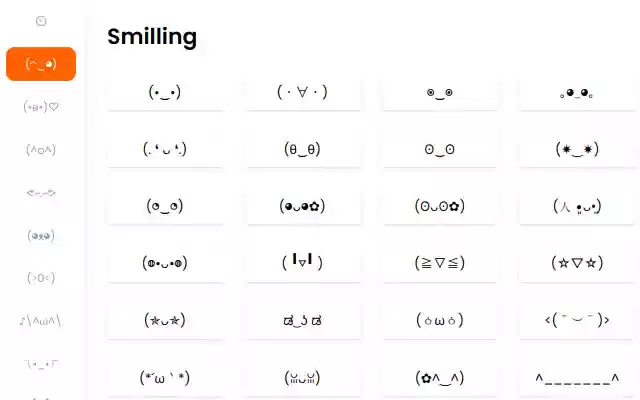Image resolution: width=640 pixels, height=400 pixels.
Task: Pick the (θ‿θ) emoticon
Action: click(x=302, y=150)
